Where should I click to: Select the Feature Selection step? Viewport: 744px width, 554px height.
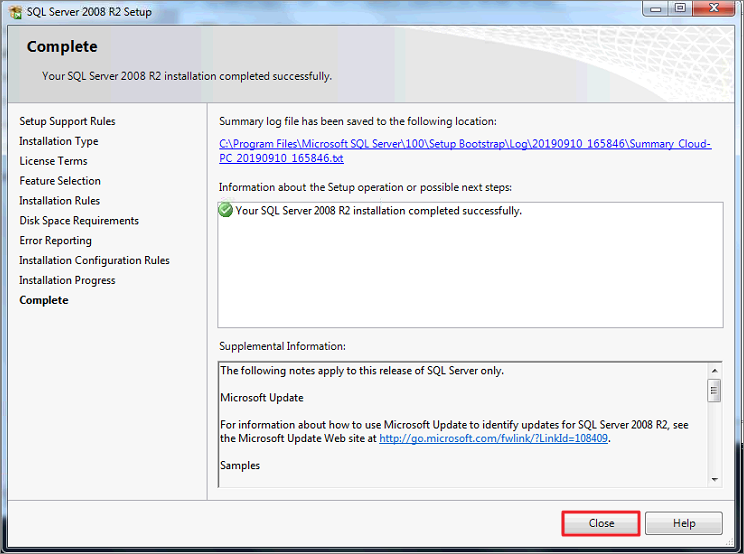point(60,181)
